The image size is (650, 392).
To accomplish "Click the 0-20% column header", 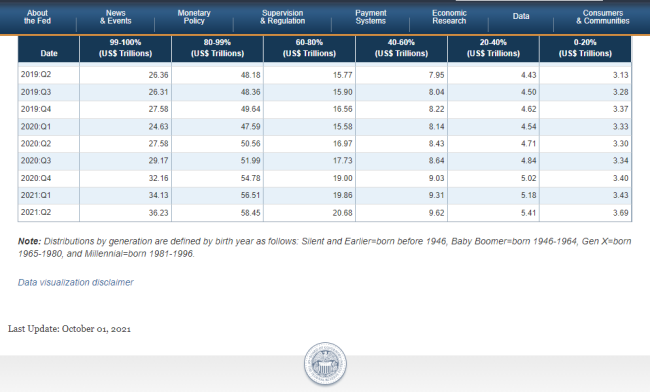I will [585, 49].
